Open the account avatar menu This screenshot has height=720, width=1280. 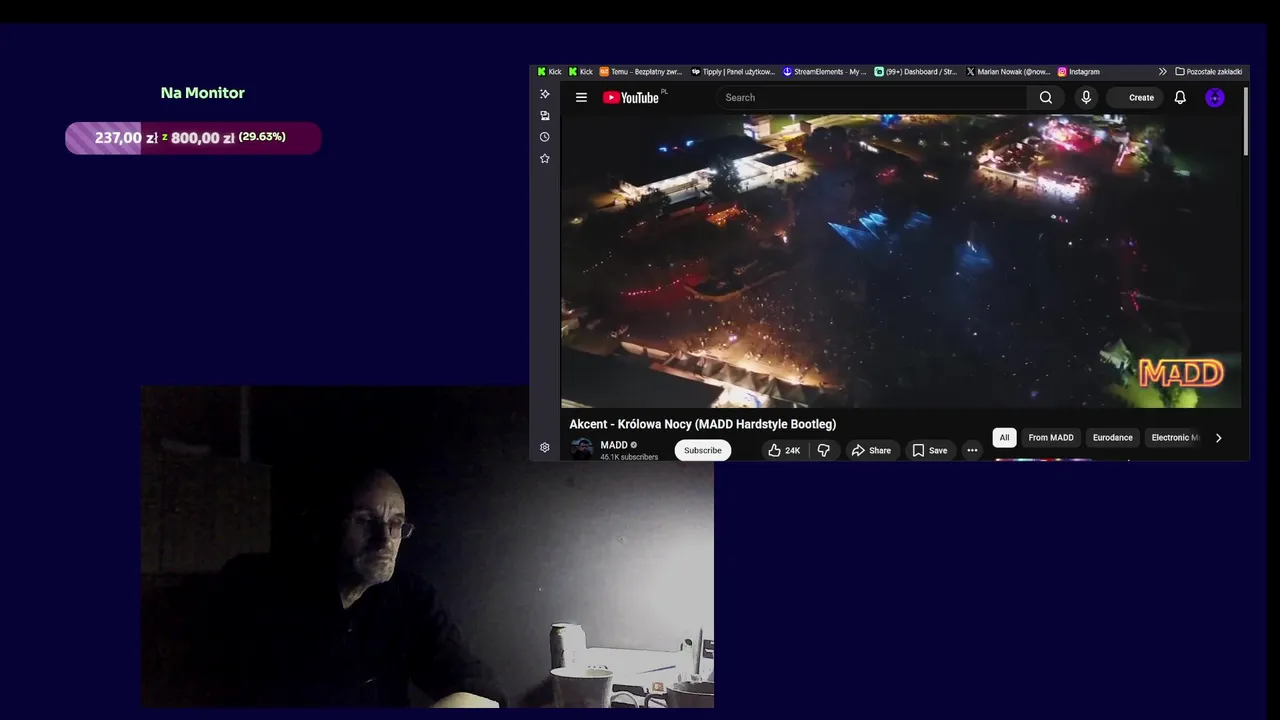tap(1214, 97)
